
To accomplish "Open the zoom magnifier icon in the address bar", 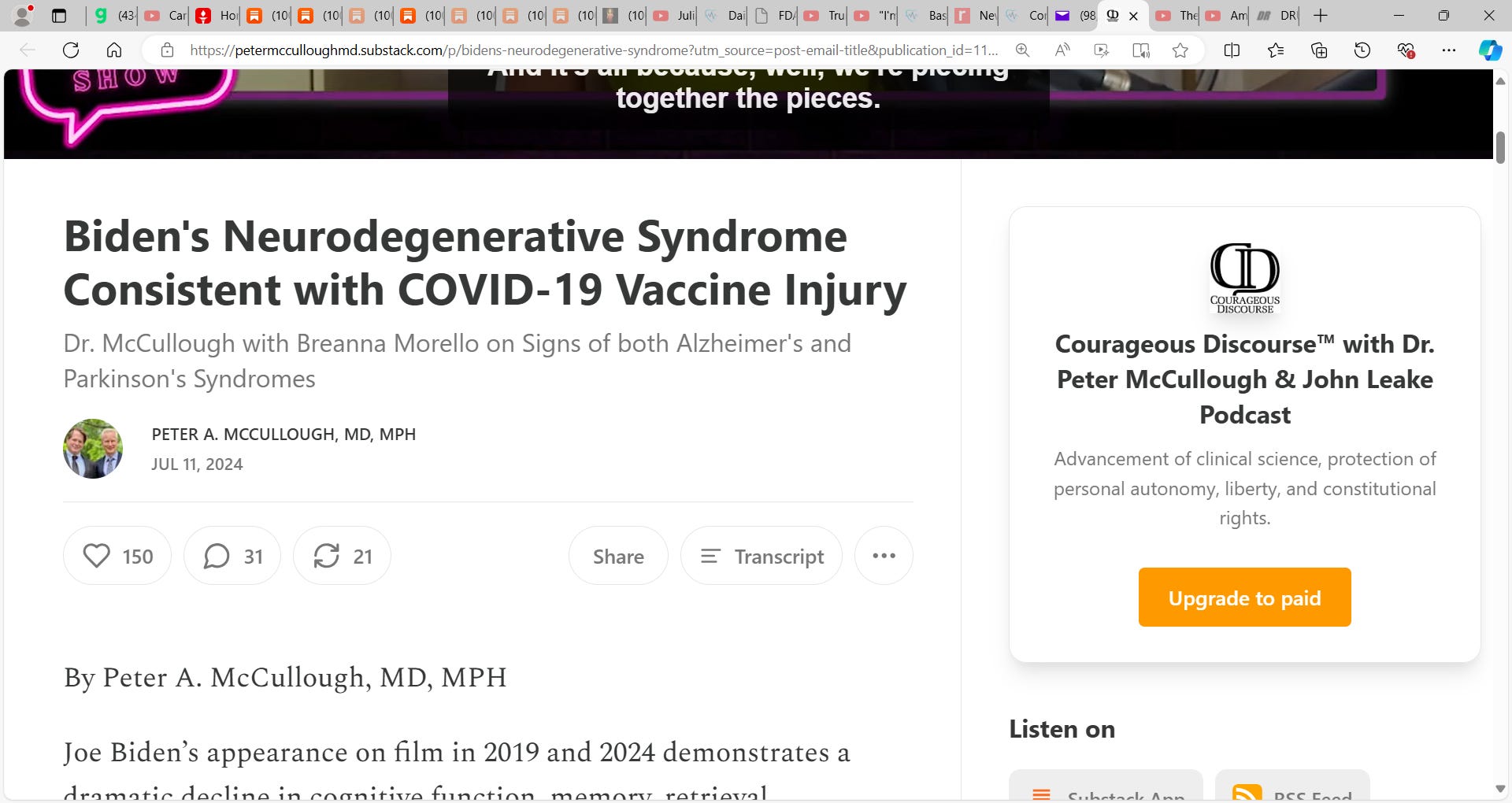I will click(x=1022, y=50).
